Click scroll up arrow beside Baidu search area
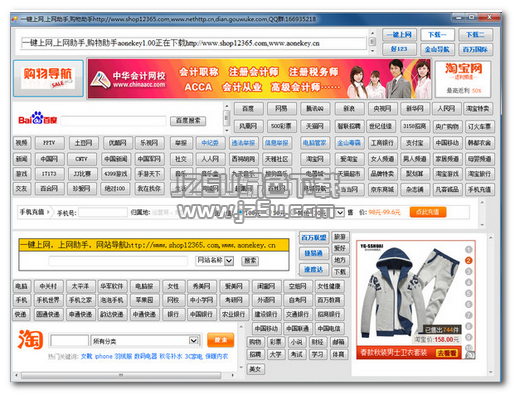Viewport: 513px width, 393px height. pos(227,106)
